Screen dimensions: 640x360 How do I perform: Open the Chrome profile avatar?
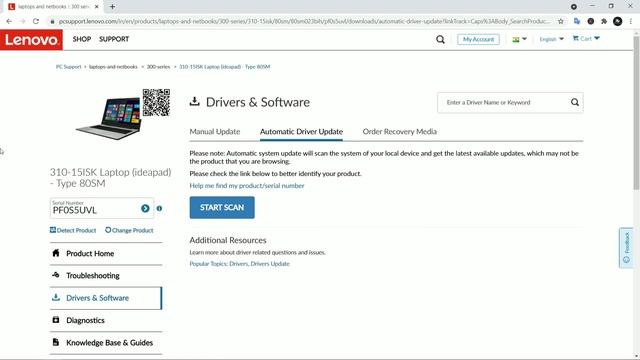[618, 21]
